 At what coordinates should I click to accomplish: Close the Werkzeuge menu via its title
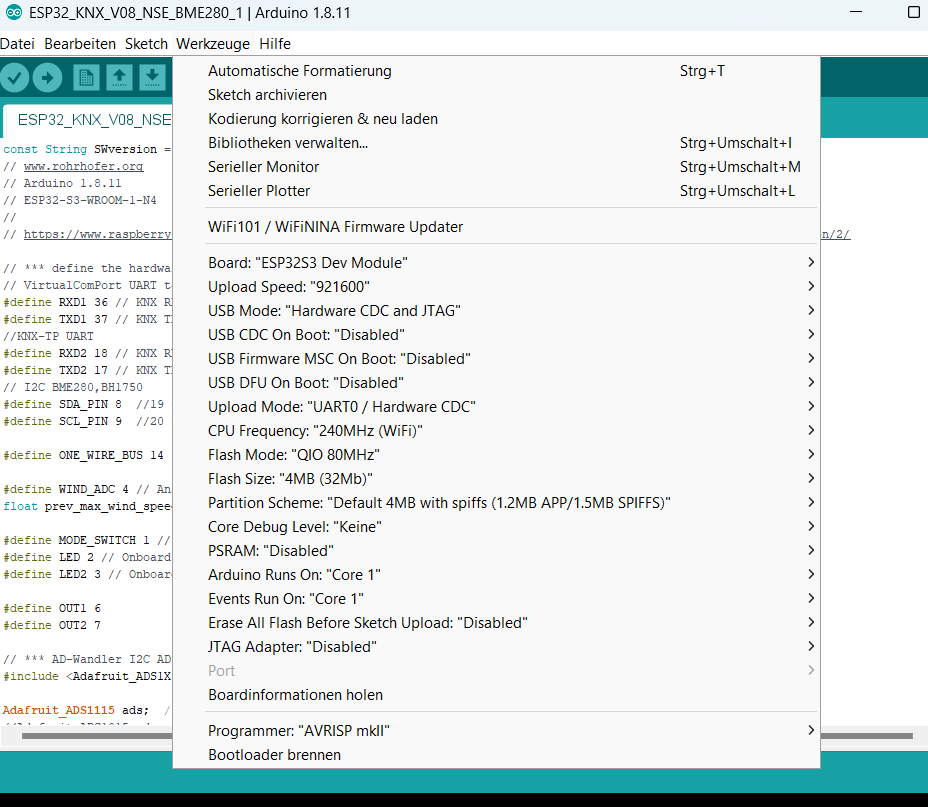(x=213, y=44)
